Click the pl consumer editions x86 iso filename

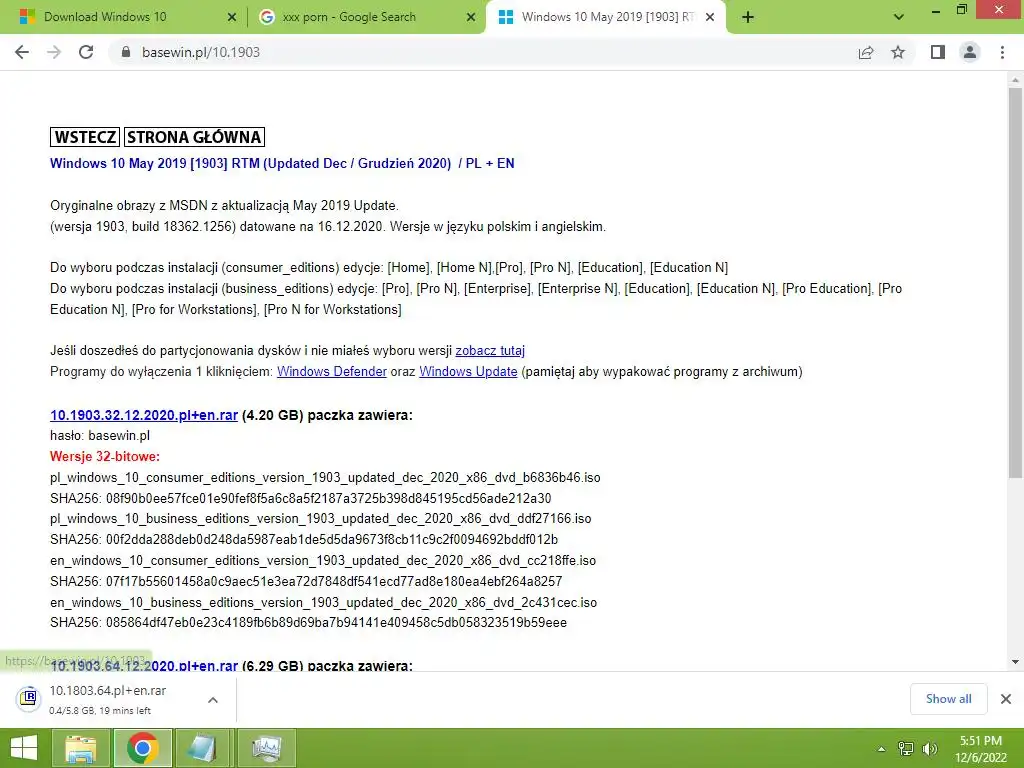point(325,477)
